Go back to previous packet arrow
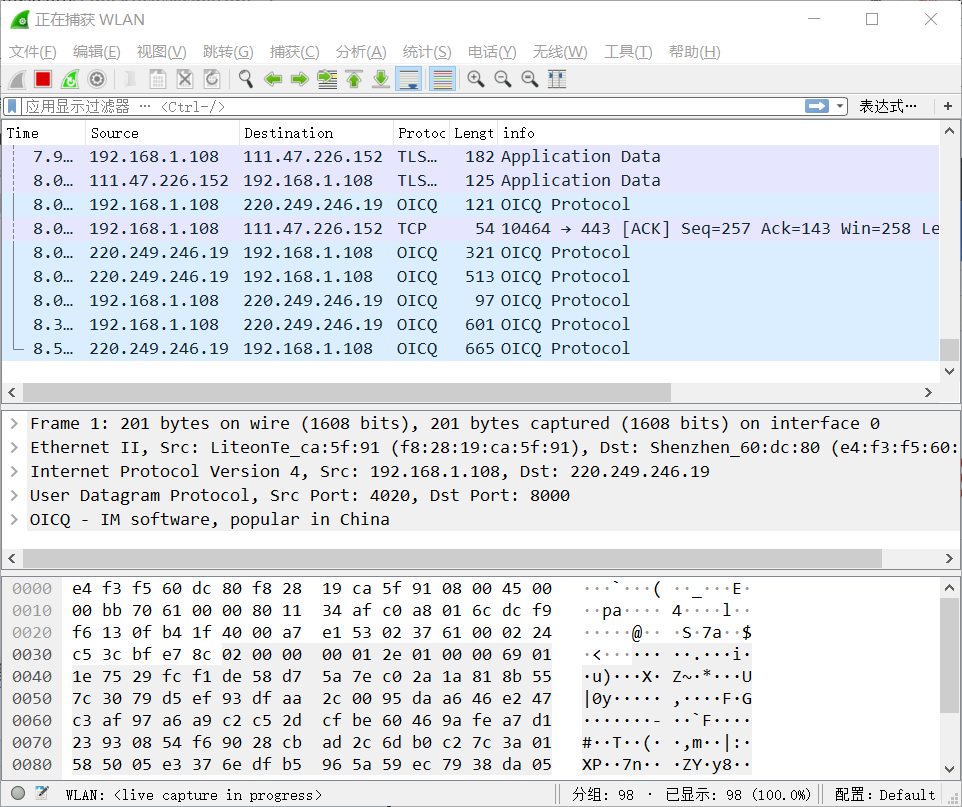 [x=273, y=79]
